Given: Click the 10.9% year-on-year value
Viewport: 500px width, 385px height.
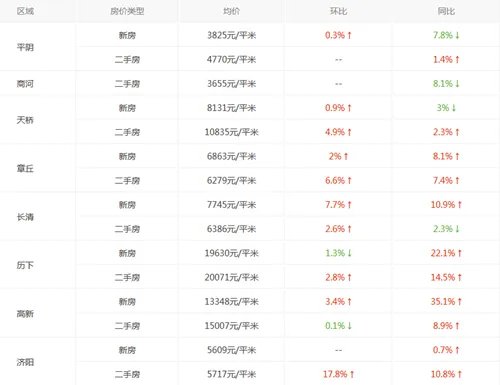Looking at the screenshot, I should [446, 205].
